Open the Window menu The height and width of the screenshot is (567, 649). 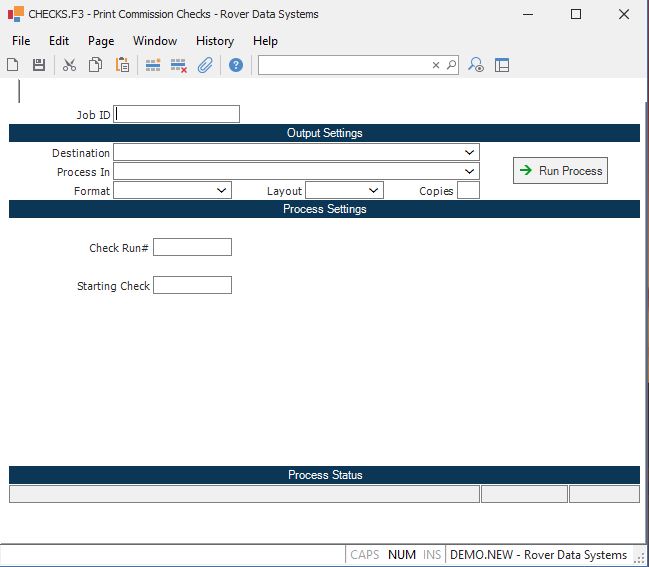(x=155, y=41)
